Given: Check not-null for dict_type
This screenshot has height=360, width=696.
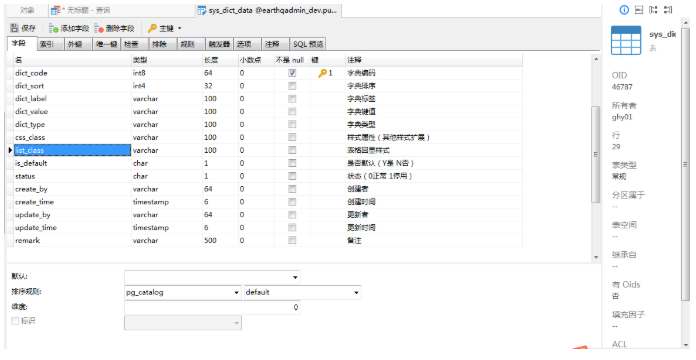Looking at the screenshot, I should pos(292,125).
